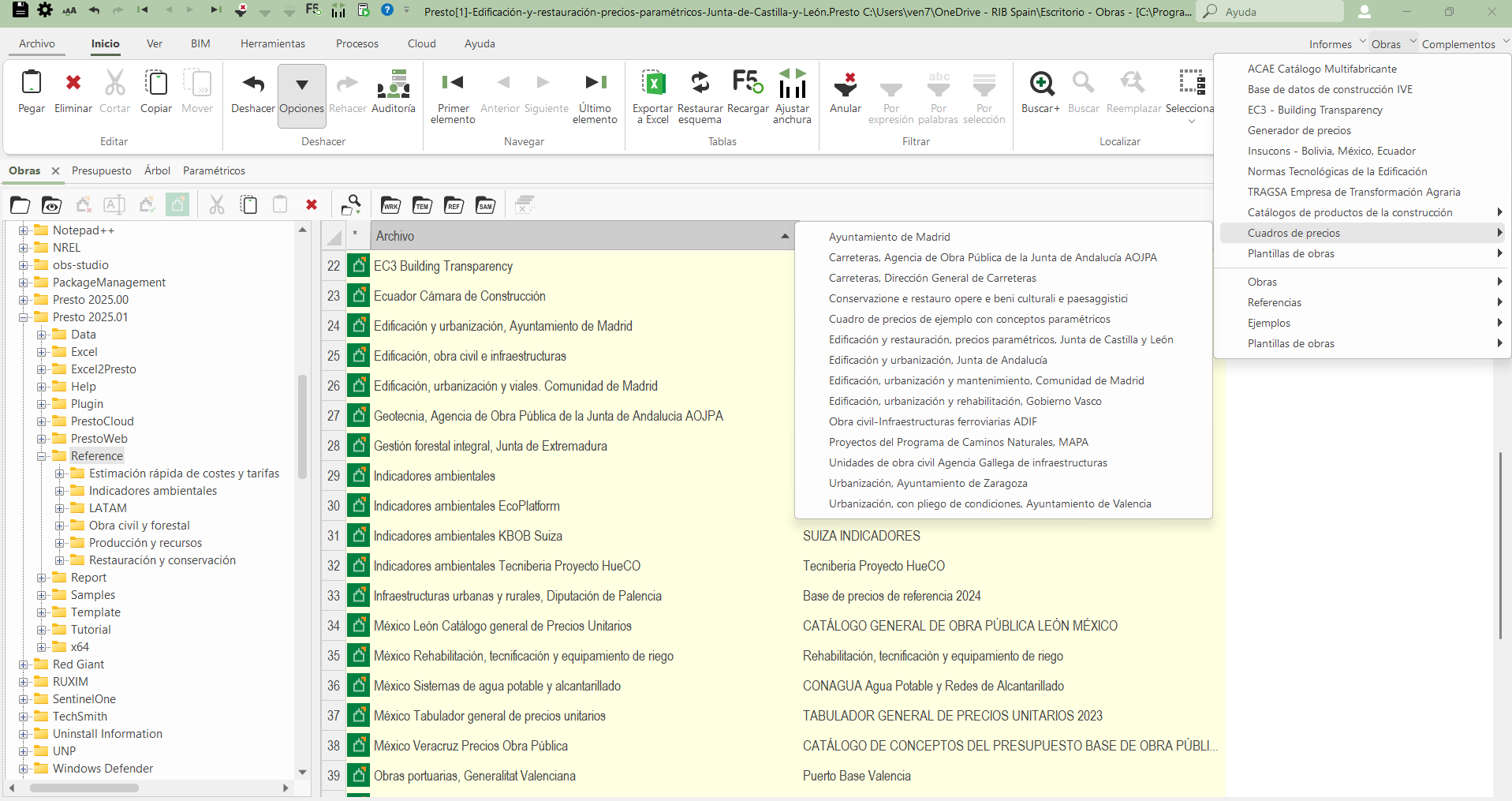This screenshot has width=1512, height=801.
Task: Click the WRK folder toolbar icon
Action: (390, 206)
